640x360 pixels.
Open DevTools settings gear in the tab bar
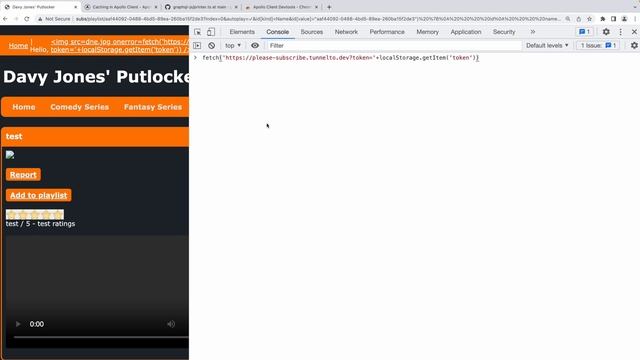606,32
